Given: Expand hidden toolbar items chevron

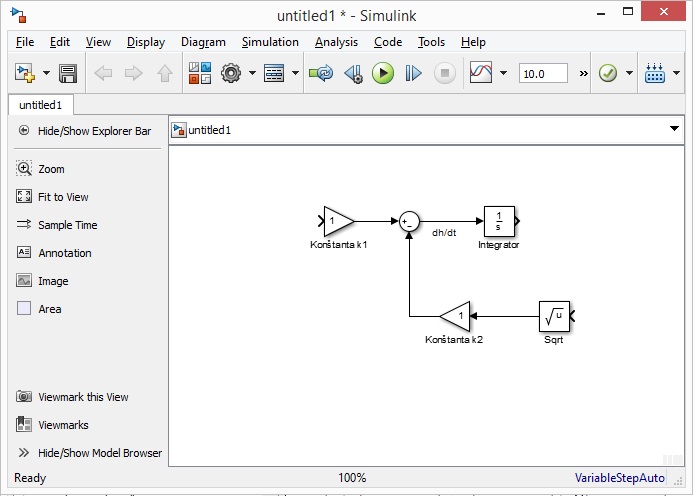Looking at the screenshot, I should 584,73.
